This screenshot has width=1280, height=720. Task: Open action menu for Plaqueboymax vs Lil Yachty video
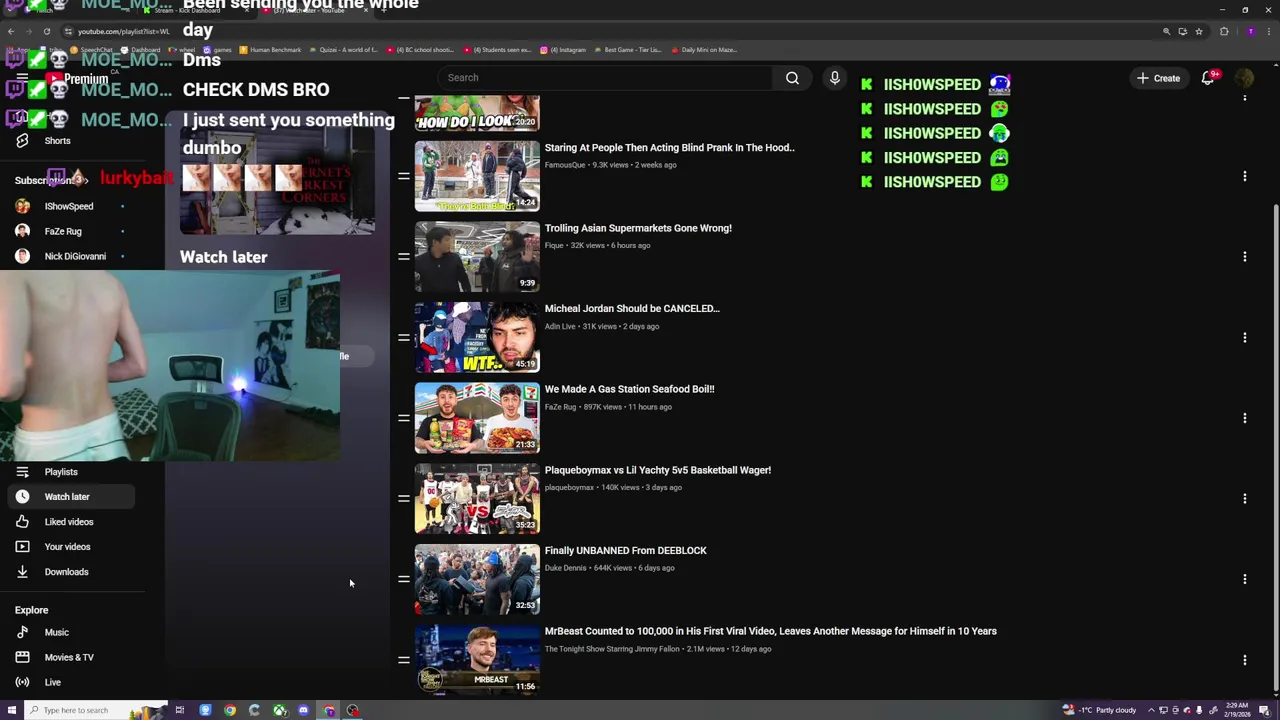[x=1244, y=498]
